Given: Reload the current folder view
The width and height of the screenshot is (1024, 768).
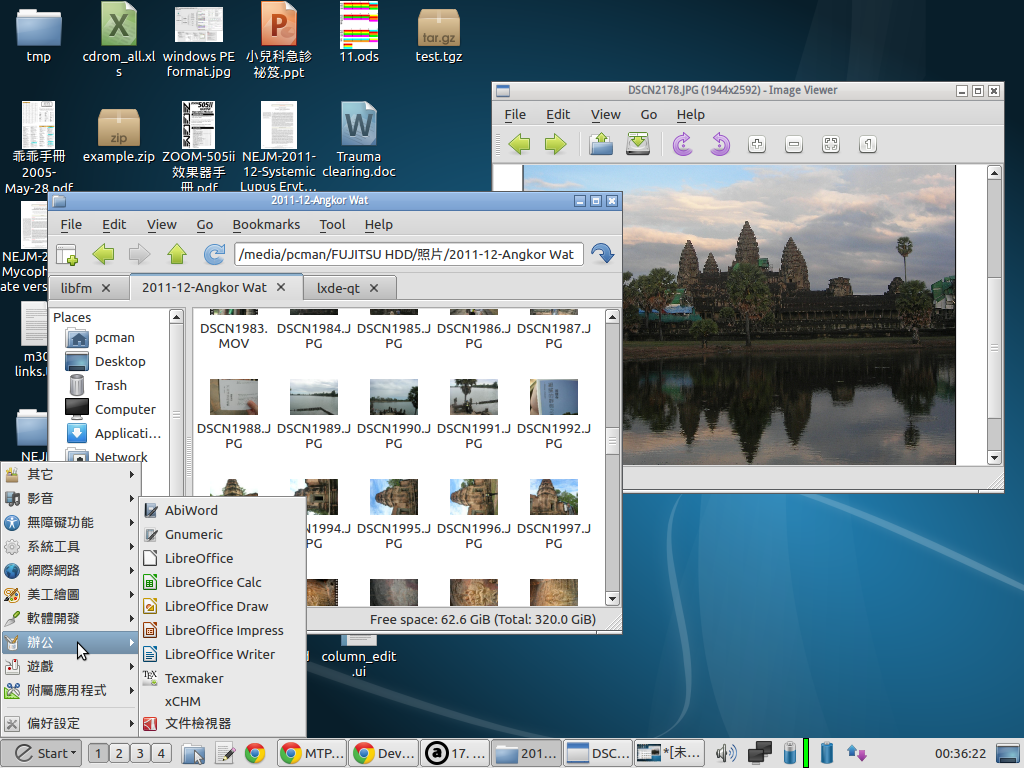Looking at the screenshot, I should (x=214, y=254).
